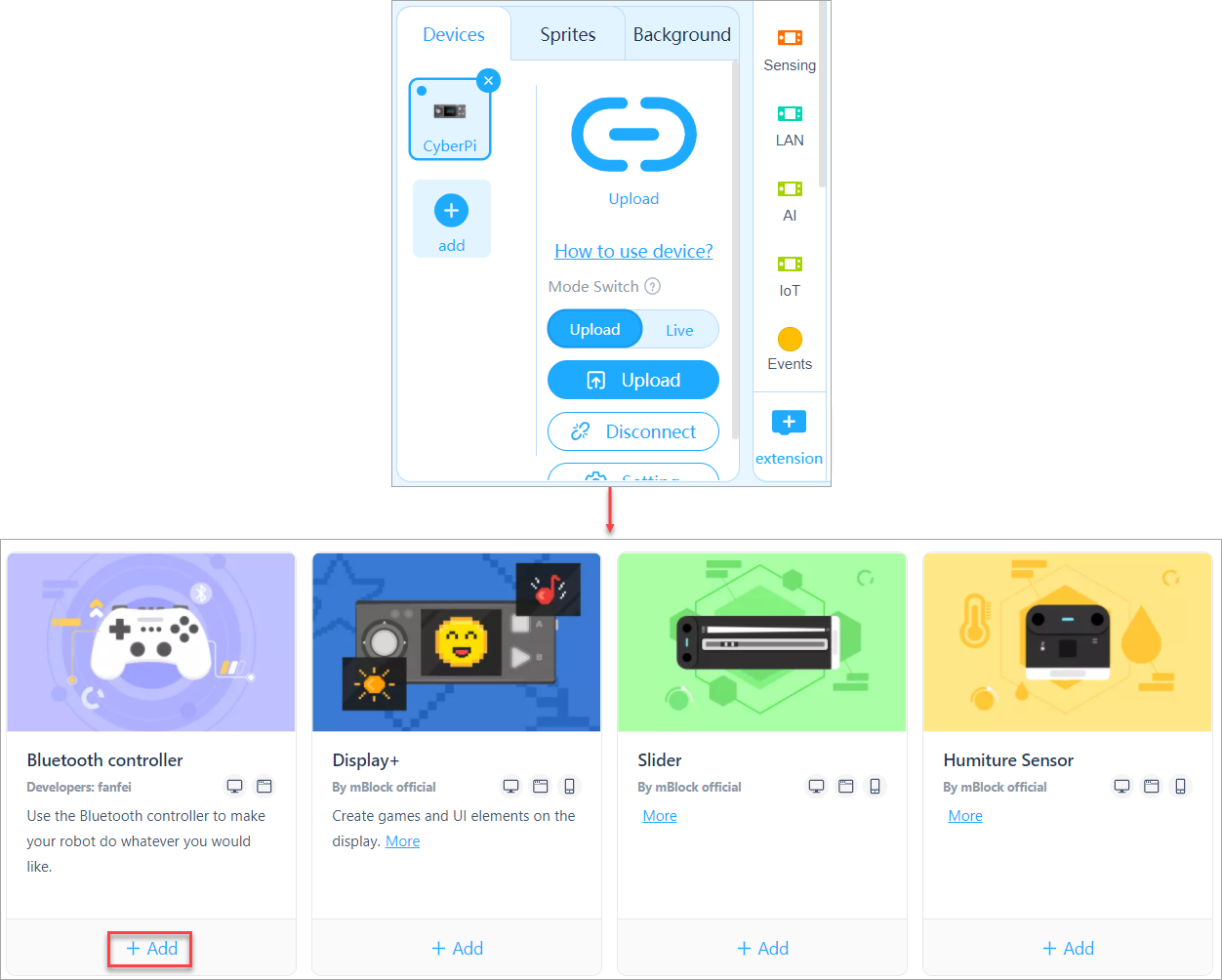Switch mode toggle to Upload
Screen dimensions: 1222x980
point(594,330)
